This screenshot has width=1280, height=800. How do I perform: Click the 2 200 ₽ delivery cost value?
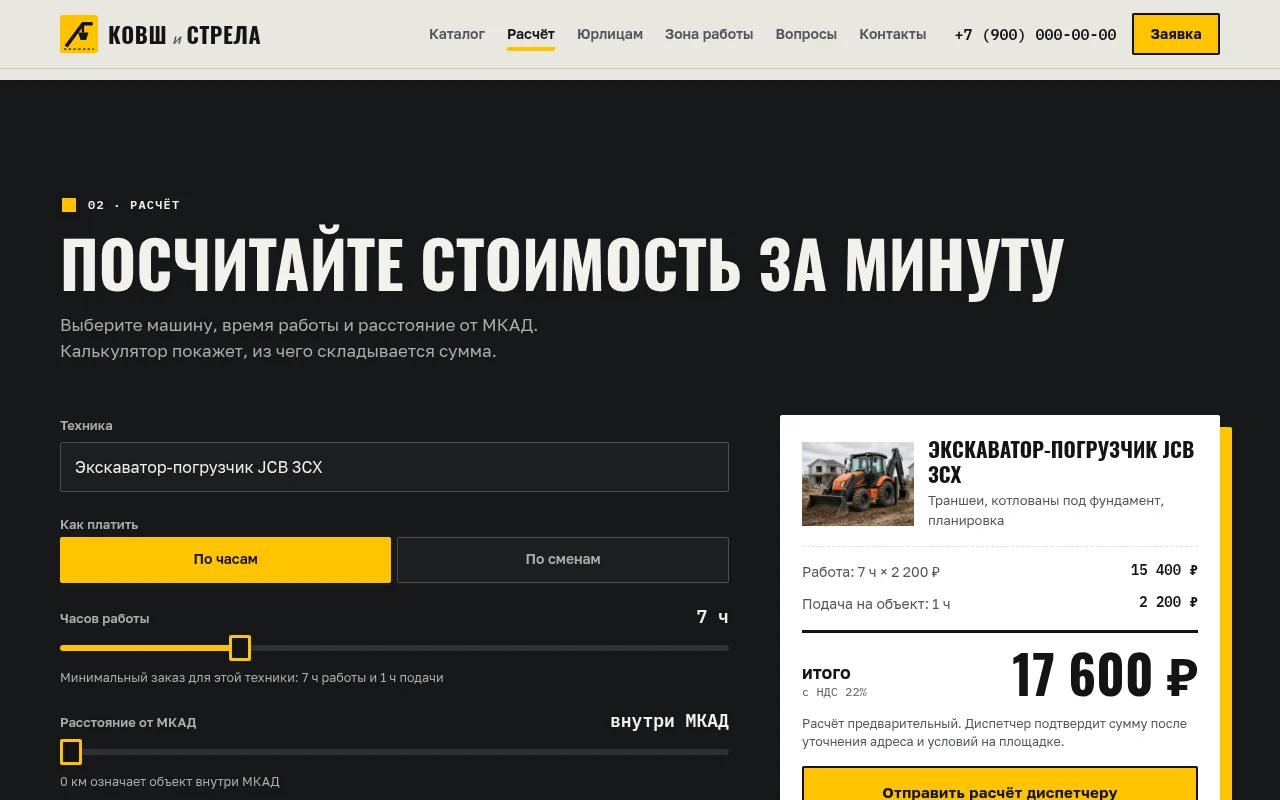(1168, 602)
